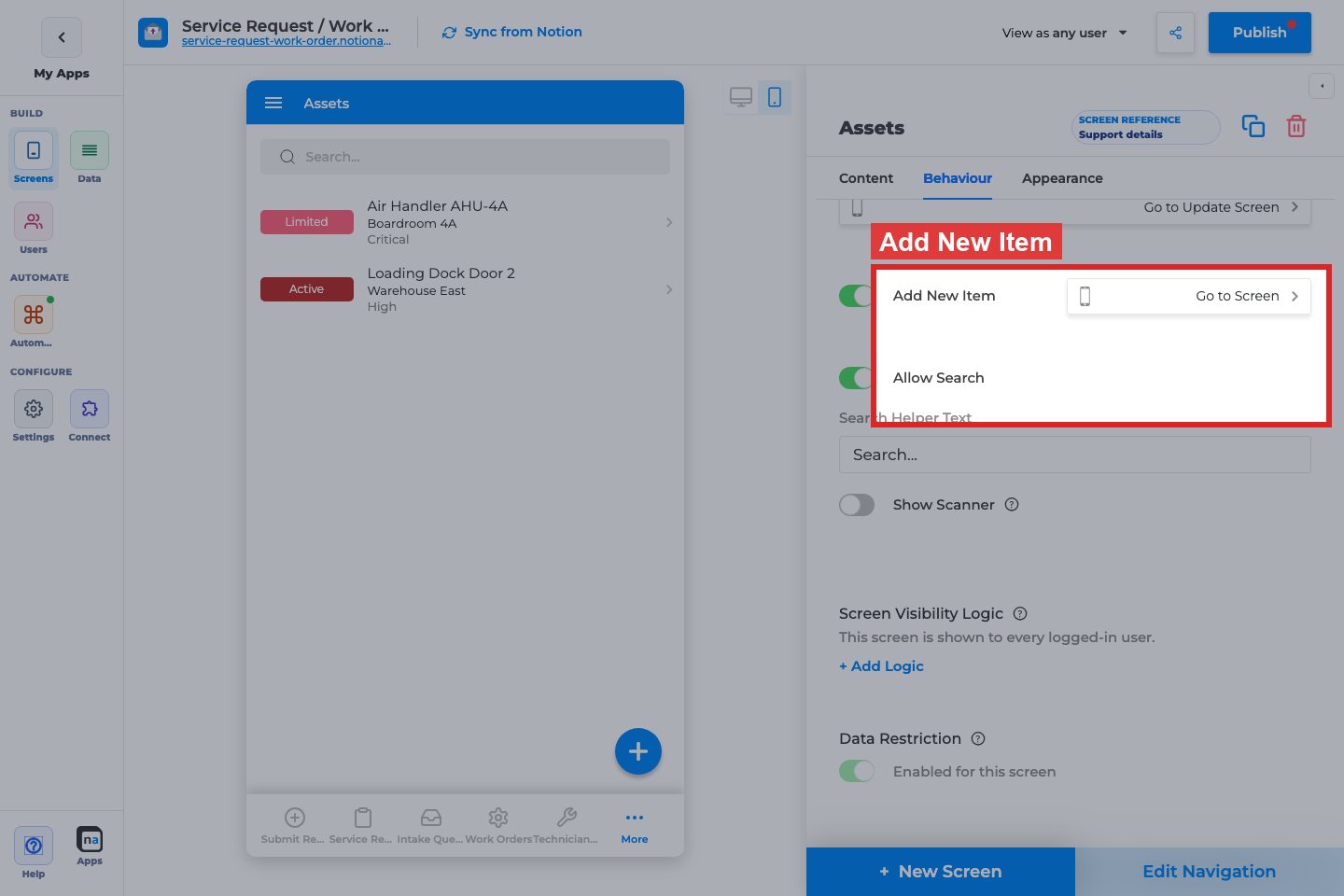Open the service-request-work-order.notiona link
This screenshot has width=1344, height=896.
(287, 41)
